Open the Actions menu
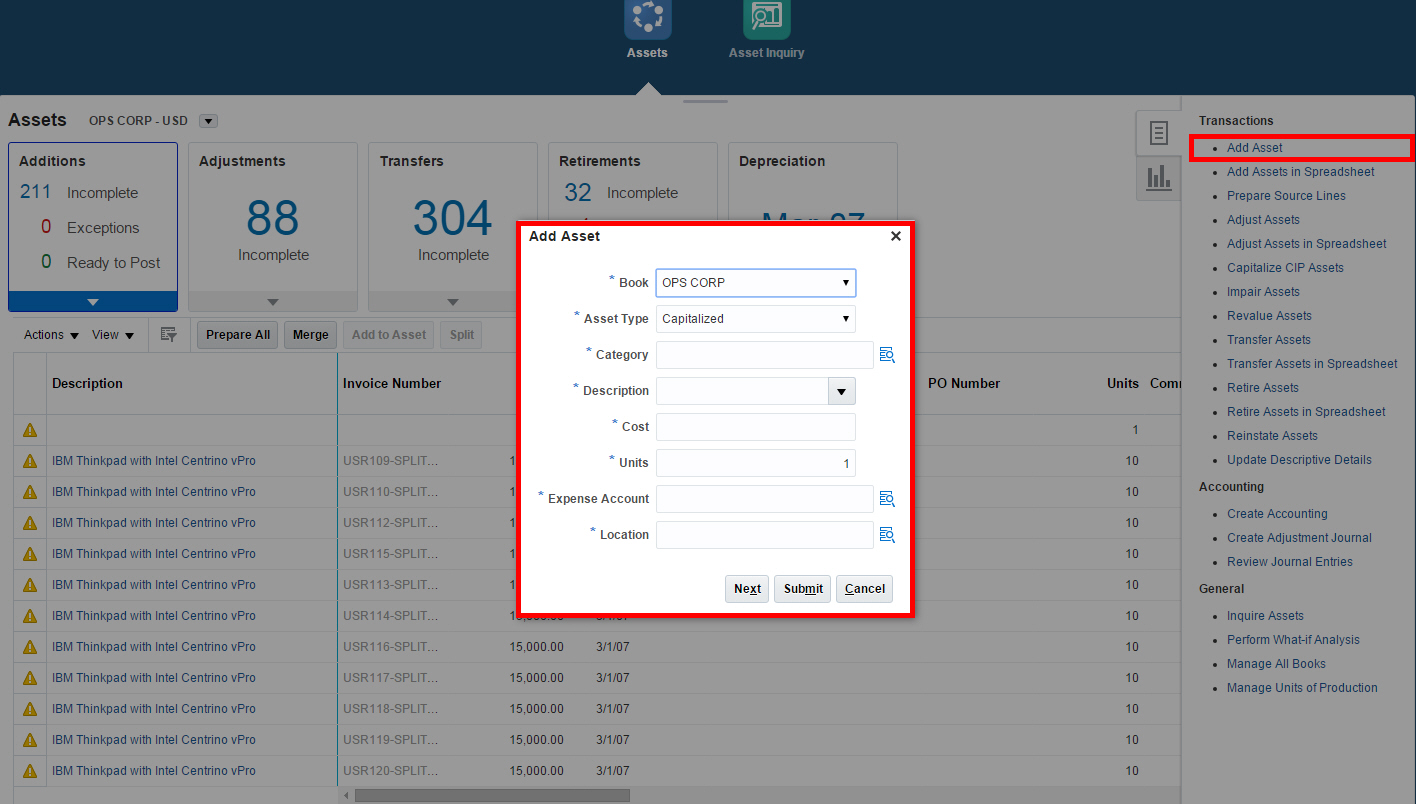Image resolution: width=1416 pixels, height=804 pixels. tap(52, 335)
